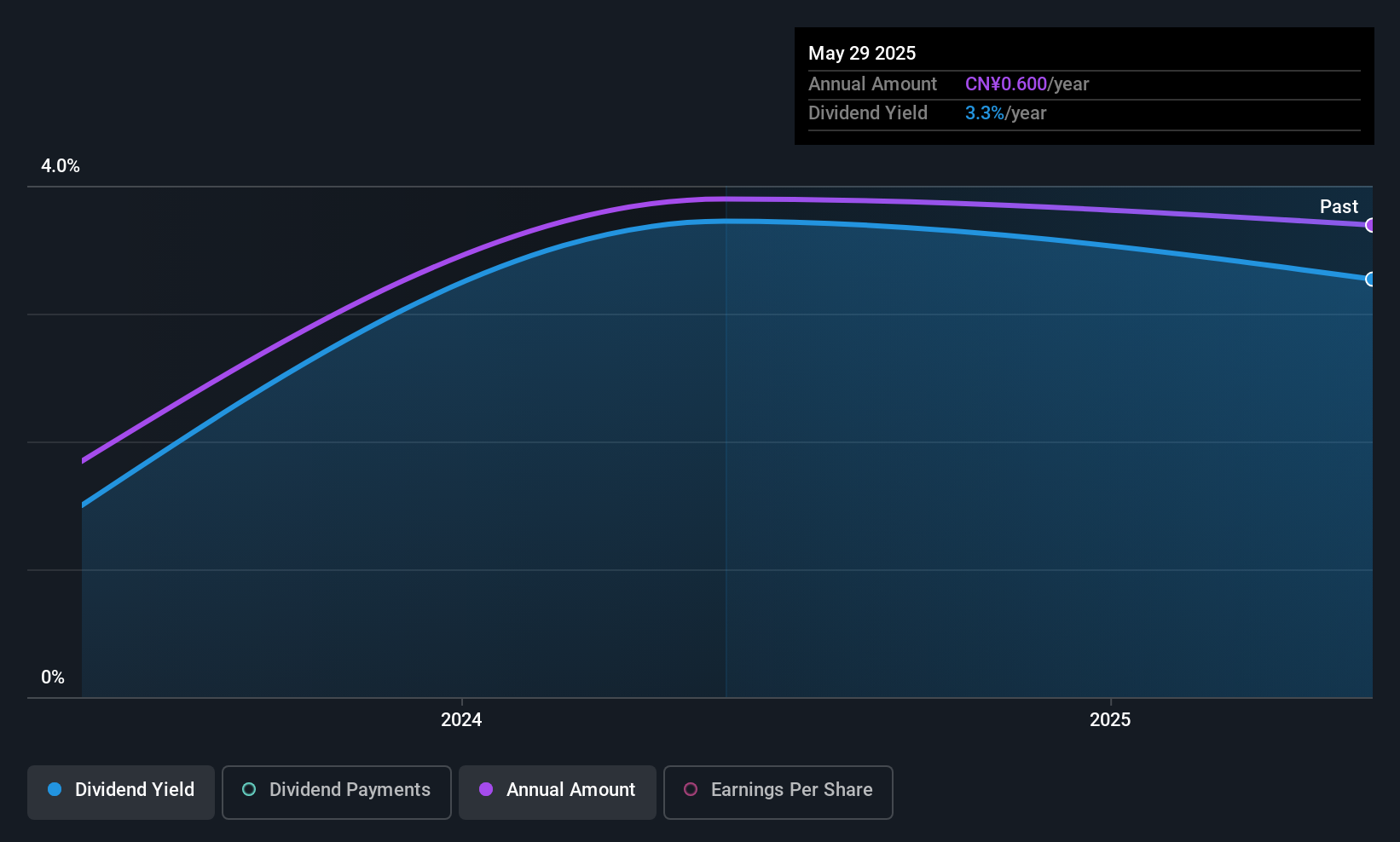This screenshot has width=1400, height=842.
Task: Select the purple Annual Amount endpoint marker
Action: (x=1370, y=225)
